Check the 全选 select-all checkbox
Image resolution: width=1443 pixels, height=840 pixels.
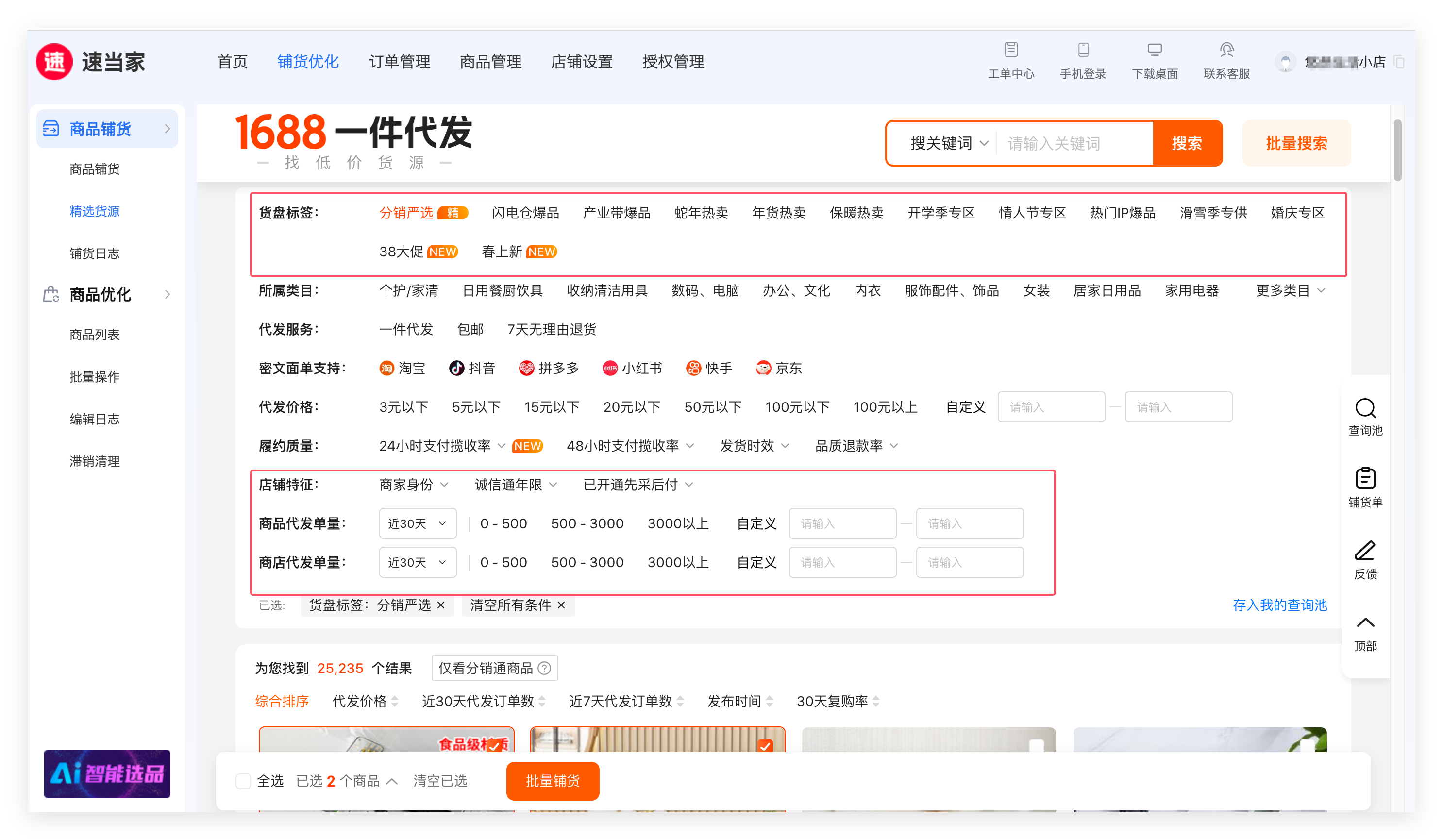tap(243, 781)
